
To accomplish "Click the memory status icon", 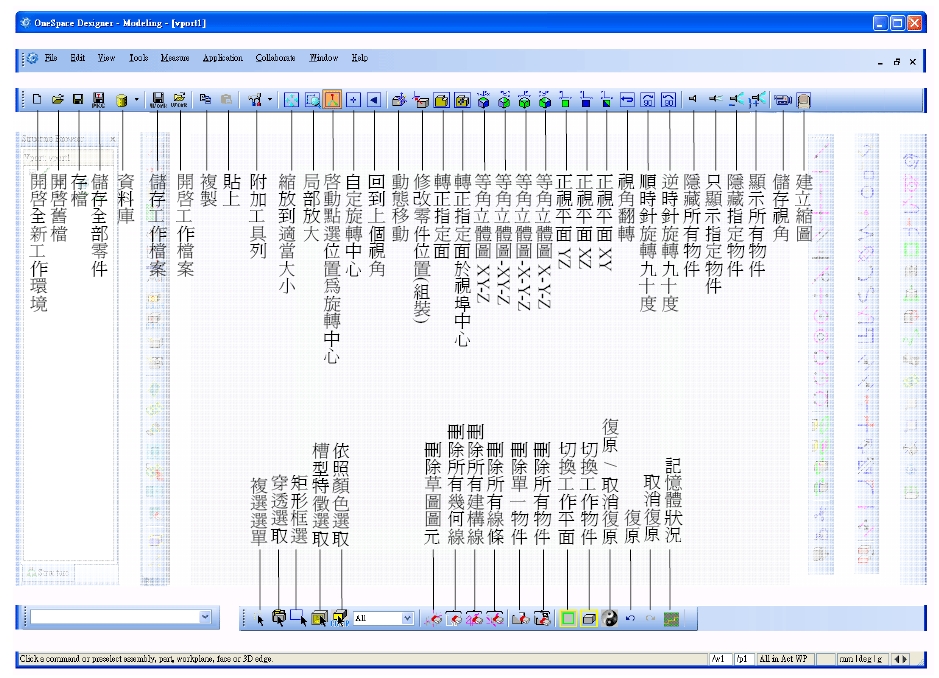I will coord(671,619).
